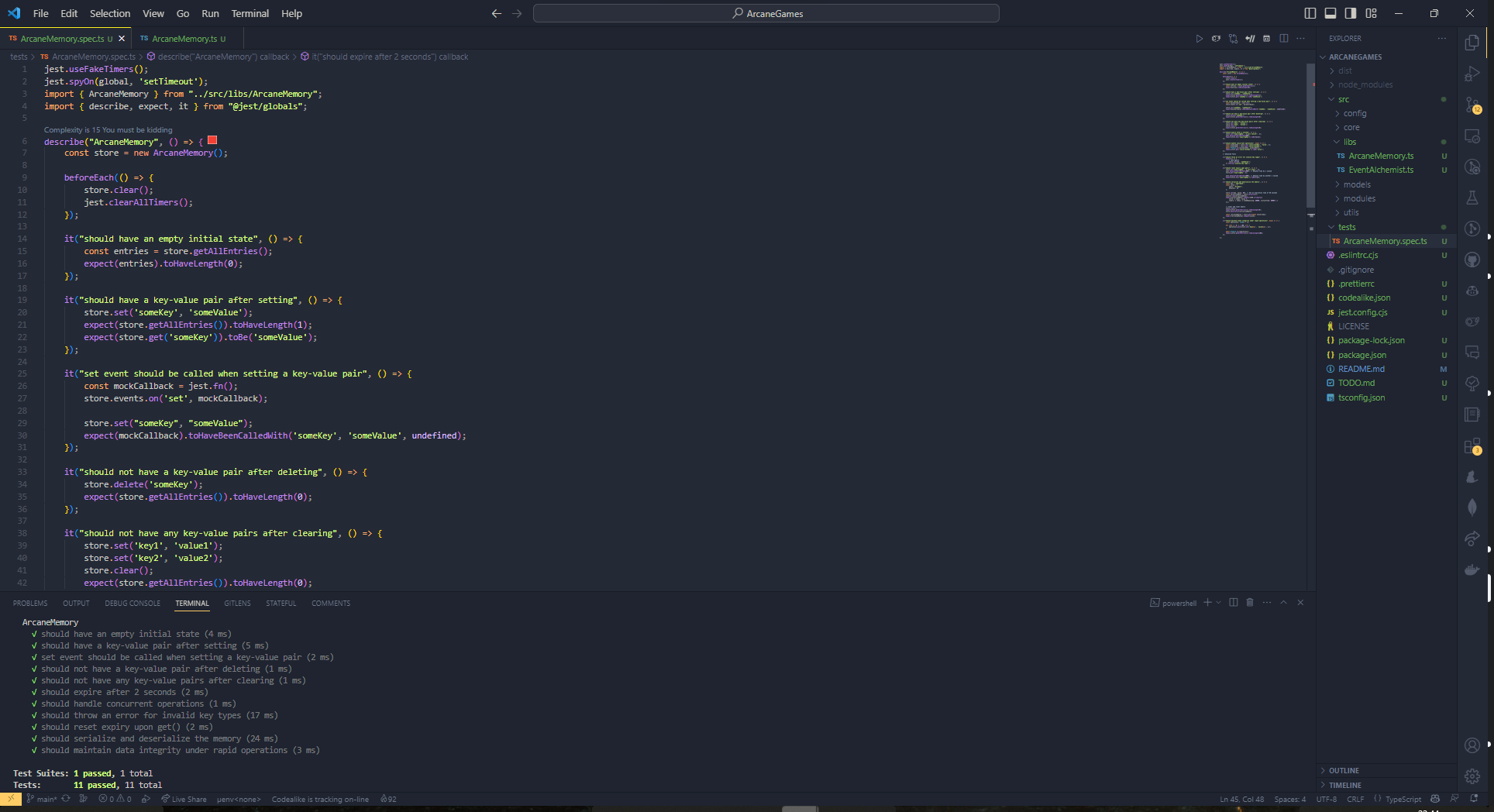
Task: Create a new terminal with plus icon
Action: point(1207,603)
